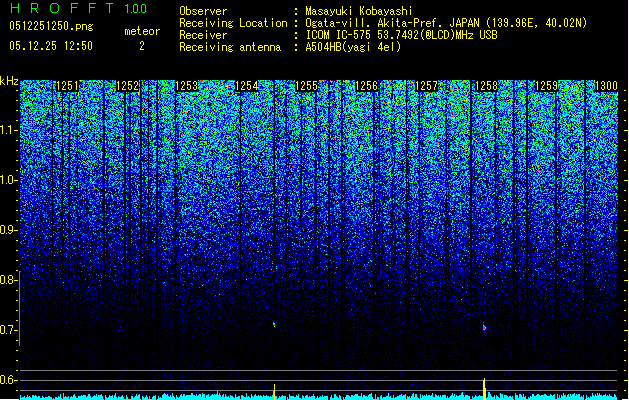Screen dimensions: 629x400
Task: Click the 1258 time marker
Action: (487, 86)
